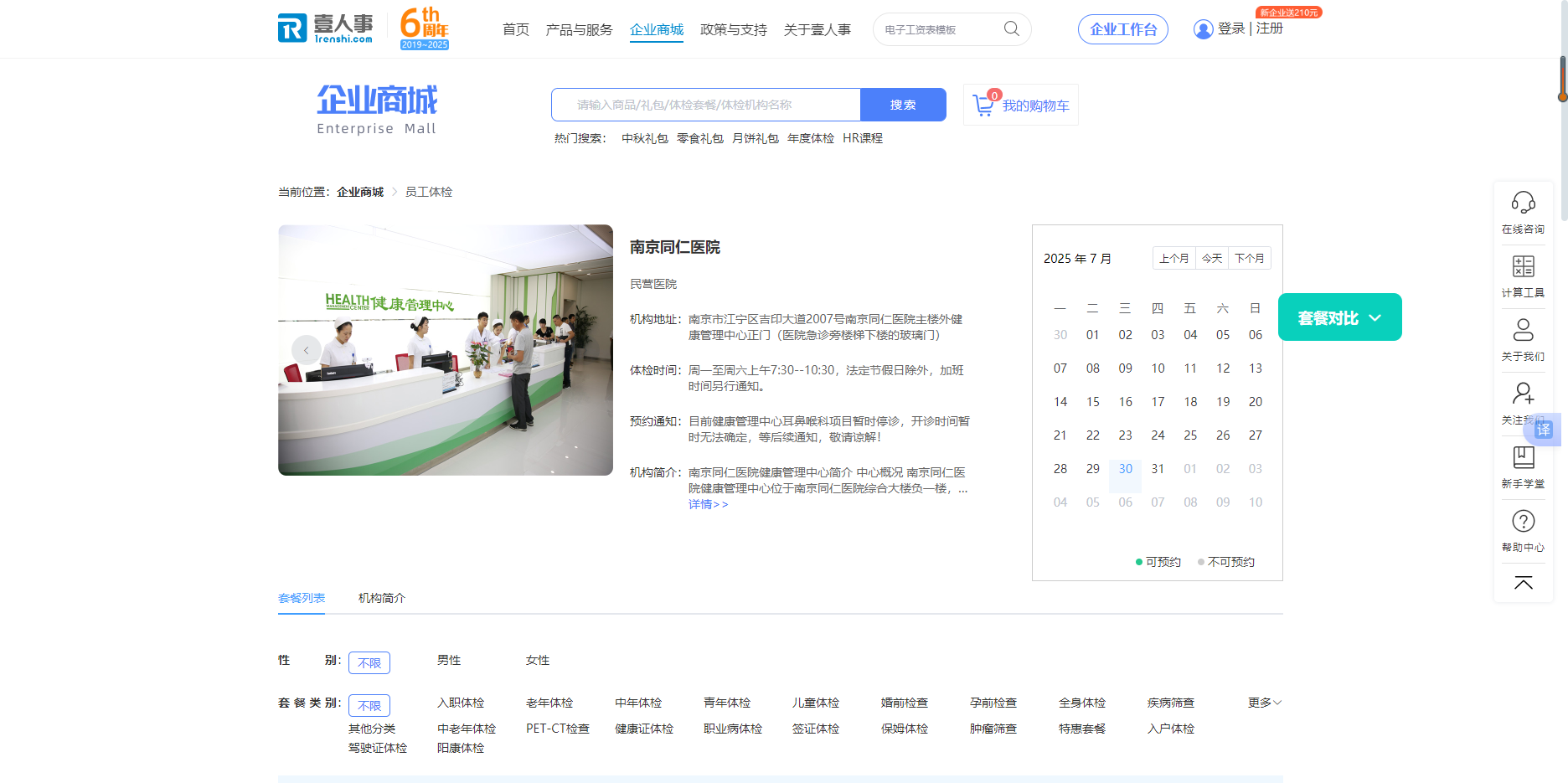Expand the 套餐对比 dropdown
The image size is (1568, 783).
click(x=1339, y=317)
